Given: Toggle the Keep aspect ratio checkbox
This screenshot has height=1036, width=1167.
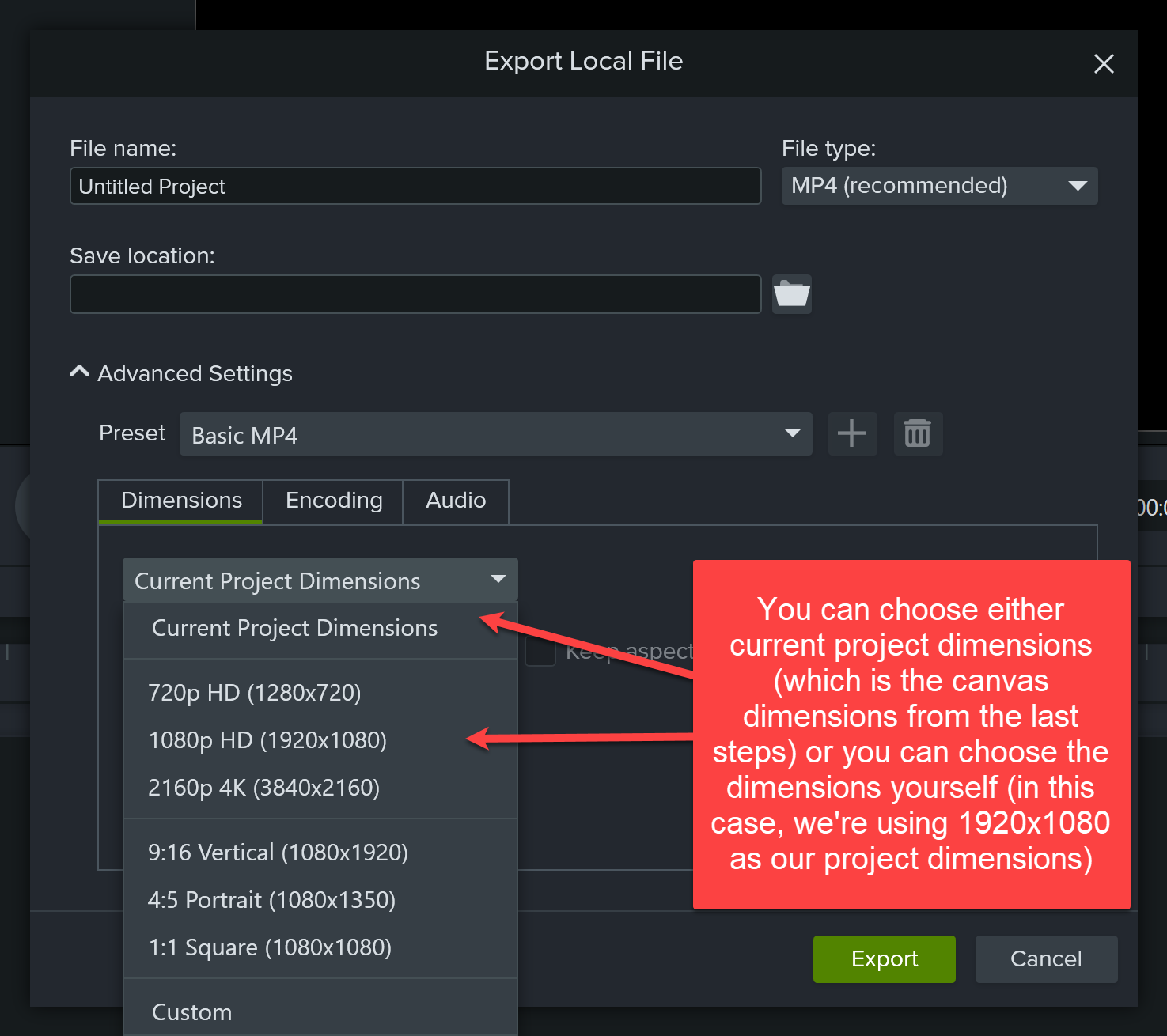Looking at the screenshot, I should click(540, 652).
